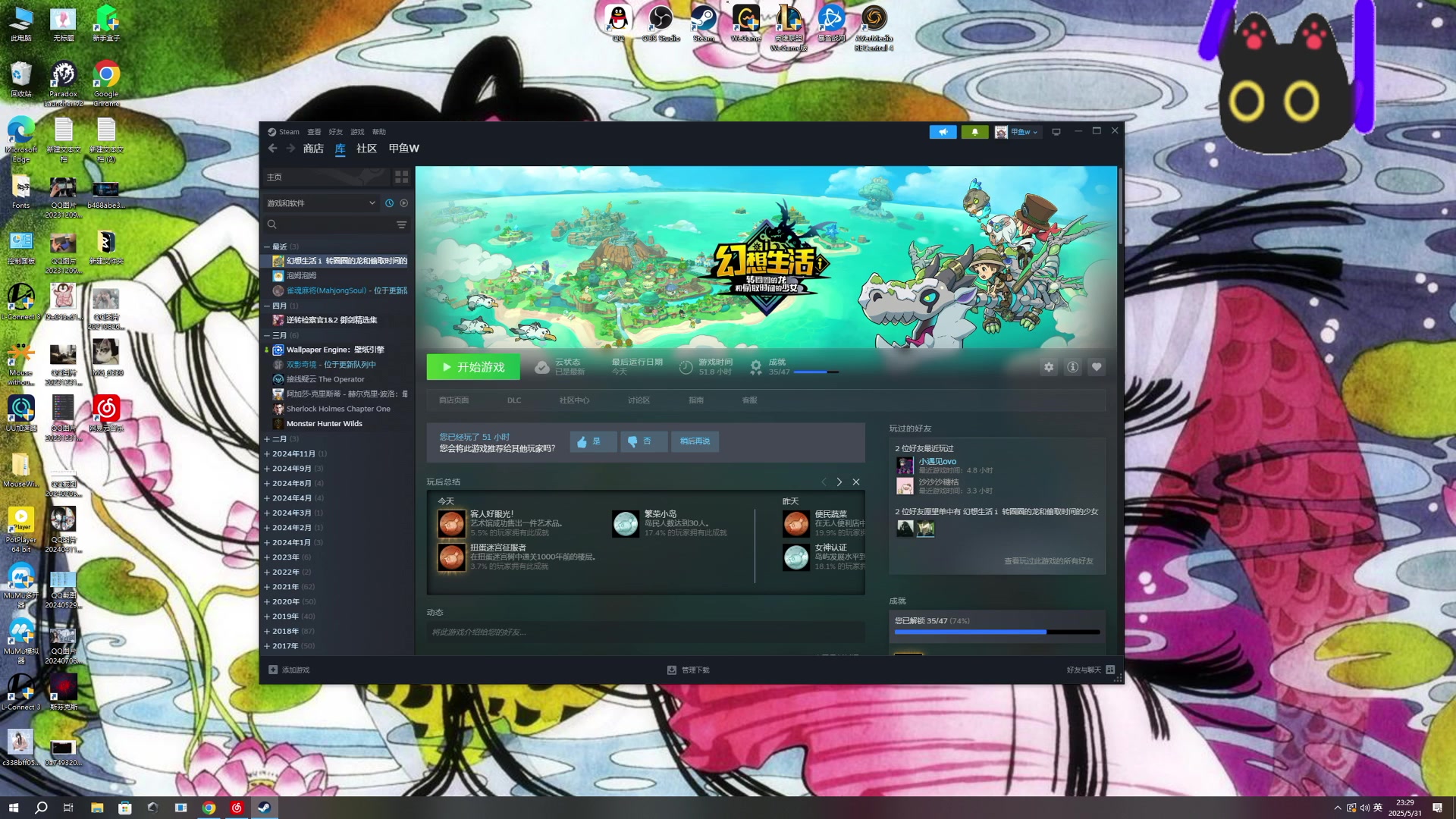
Task: Collapse the 三月 group
Action: 267,335
